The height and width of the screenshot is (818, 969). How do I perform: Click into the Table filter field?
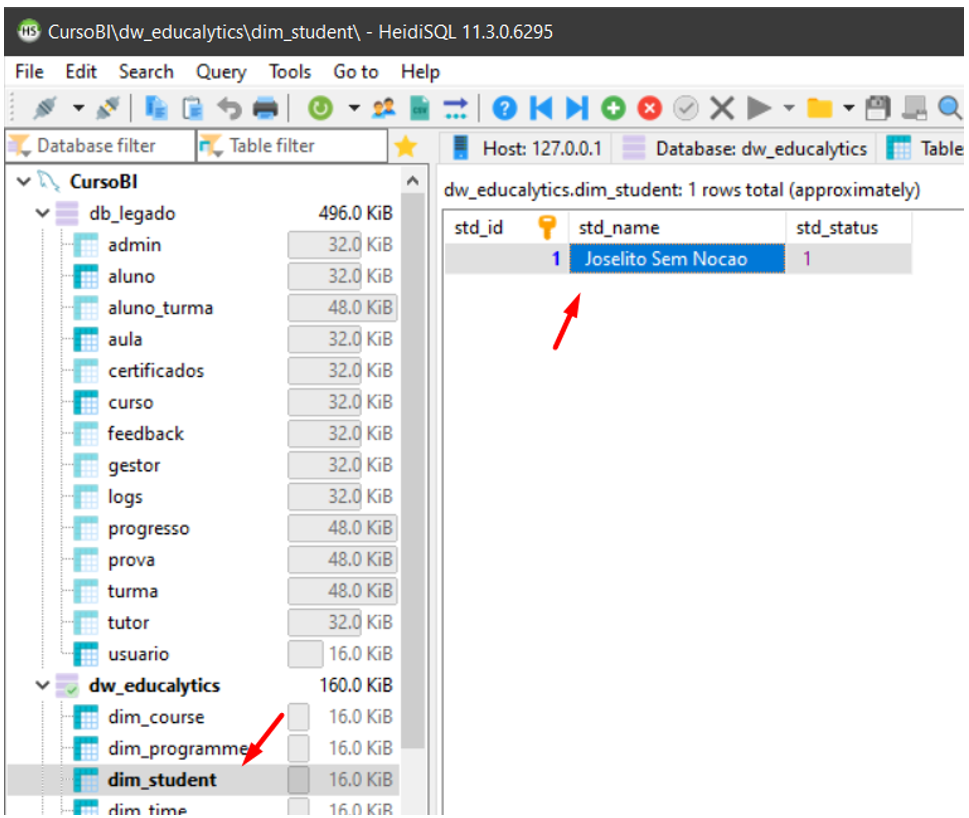click(x=292, y=146)
